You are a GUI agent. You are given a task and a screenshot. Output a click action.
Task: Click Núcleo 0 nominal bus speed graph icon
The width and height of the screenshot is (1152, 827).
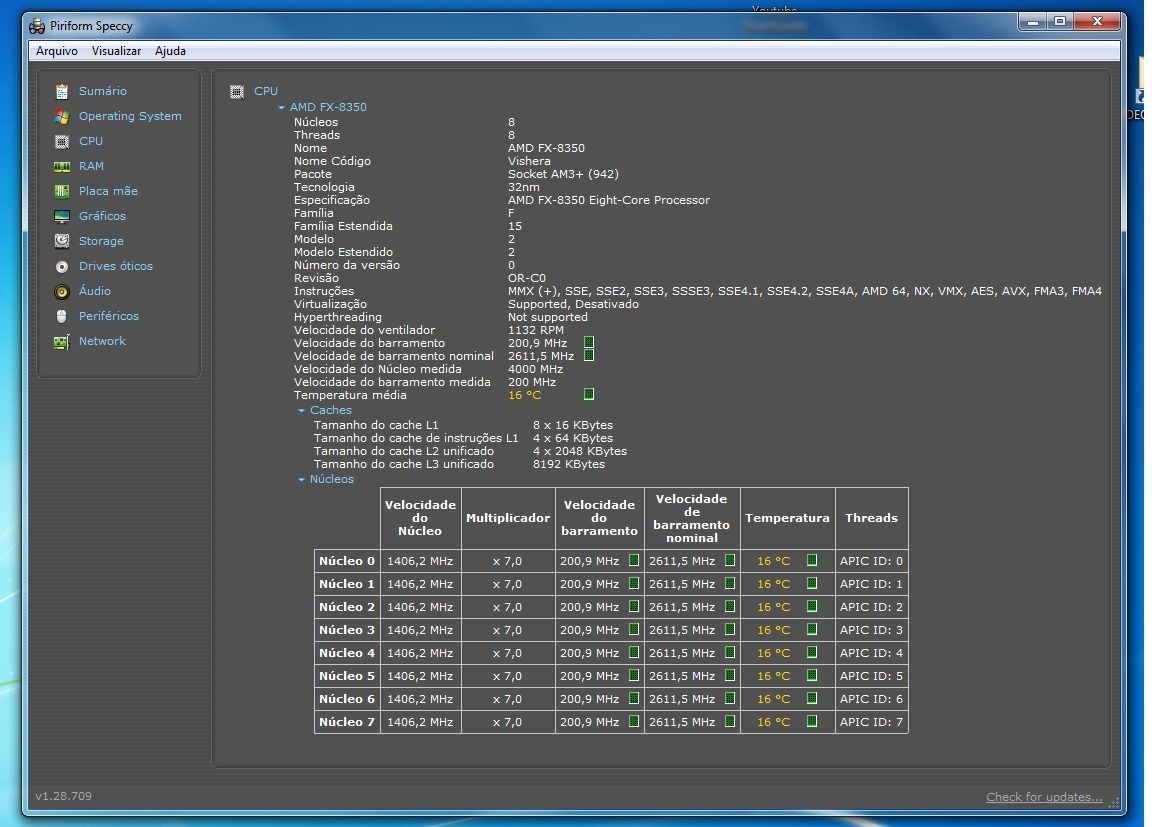pyautogui.click(x=730, y=560)
